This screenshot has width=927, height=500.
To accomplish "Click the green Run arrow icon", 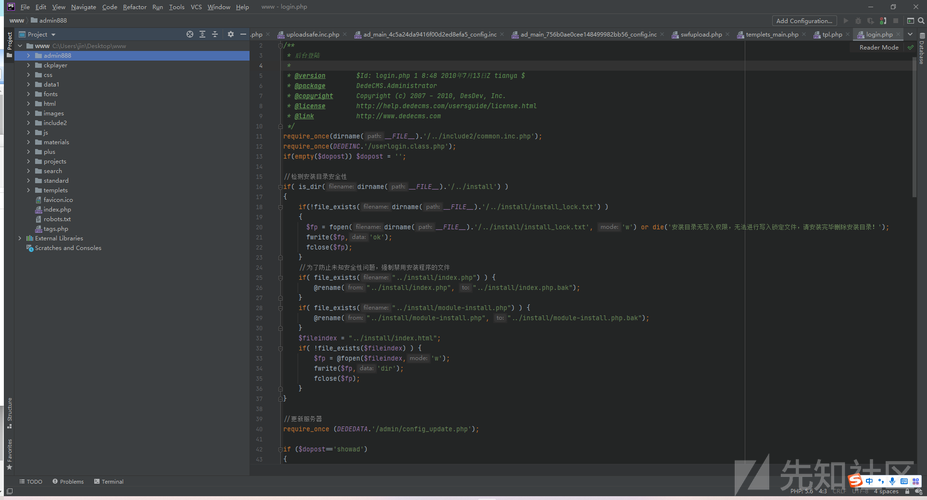I will tap(845, 20).
